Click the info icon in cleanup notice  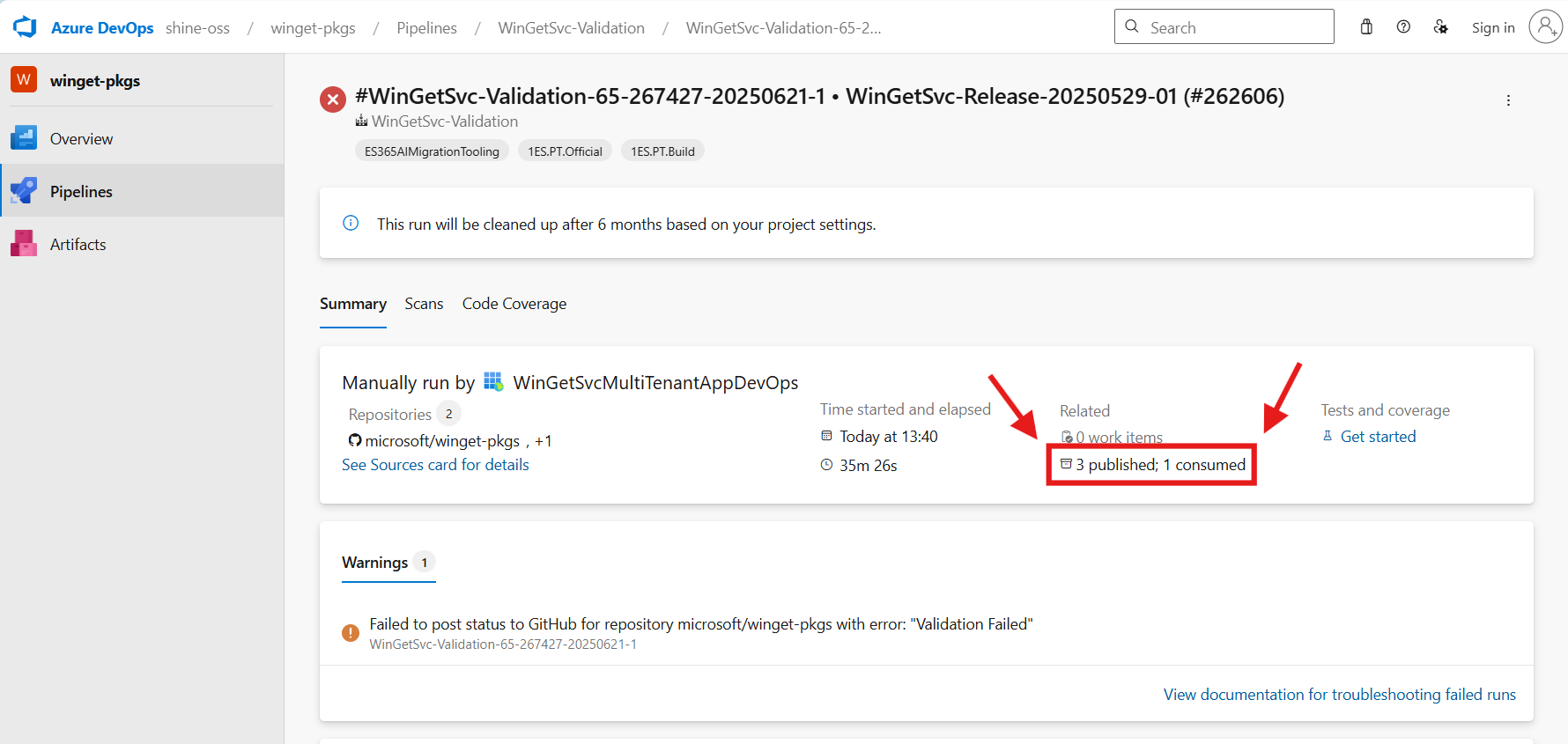tap(351, 223)
